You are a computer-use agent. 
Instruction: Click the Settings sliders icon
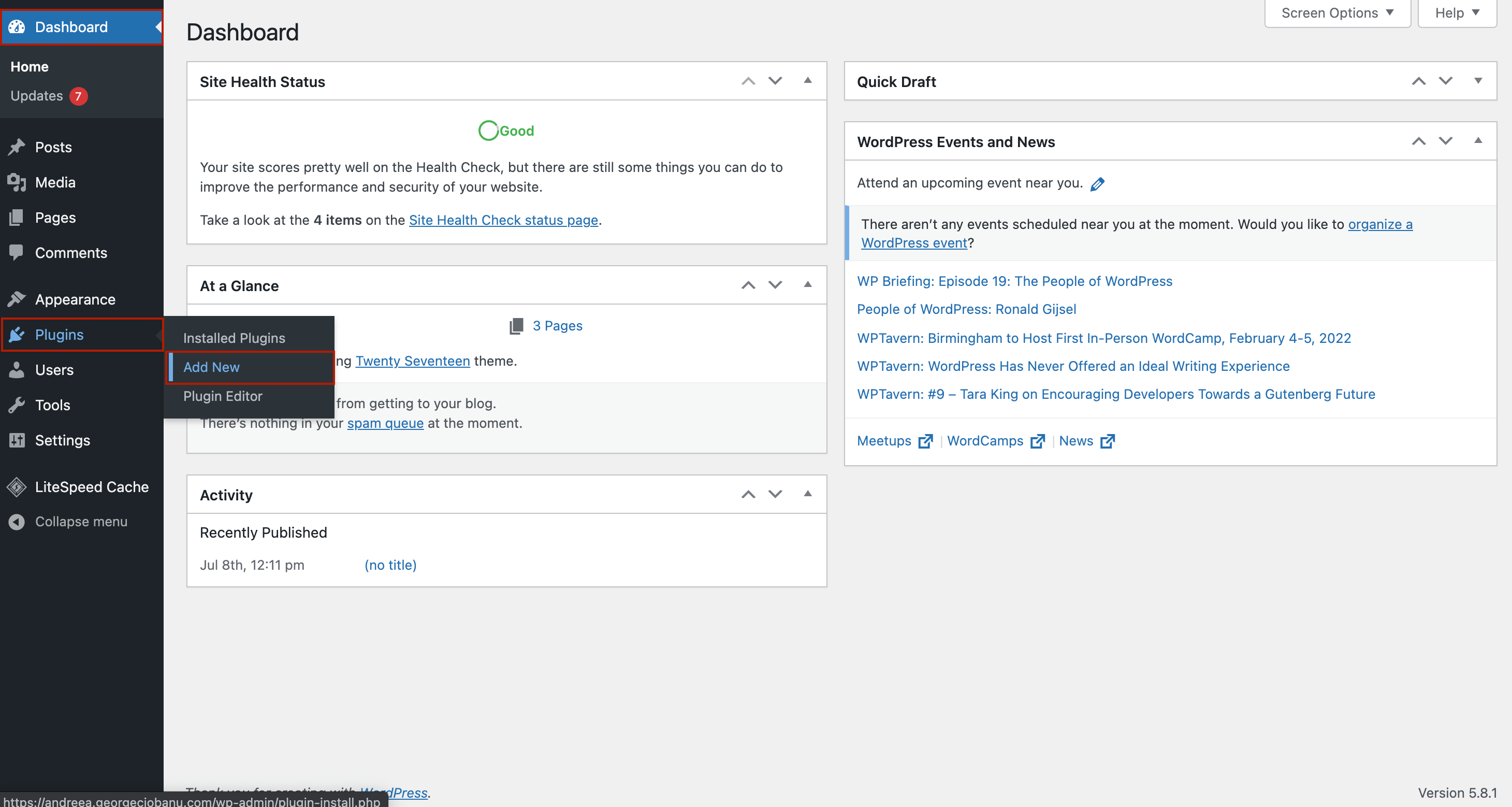(17, 440)
